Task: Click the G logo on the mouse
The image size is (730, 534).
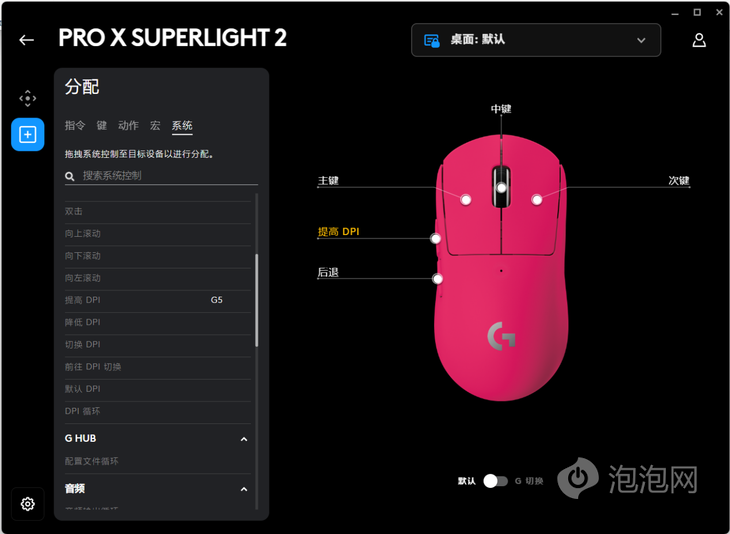Action: click(x=501, y=336)
